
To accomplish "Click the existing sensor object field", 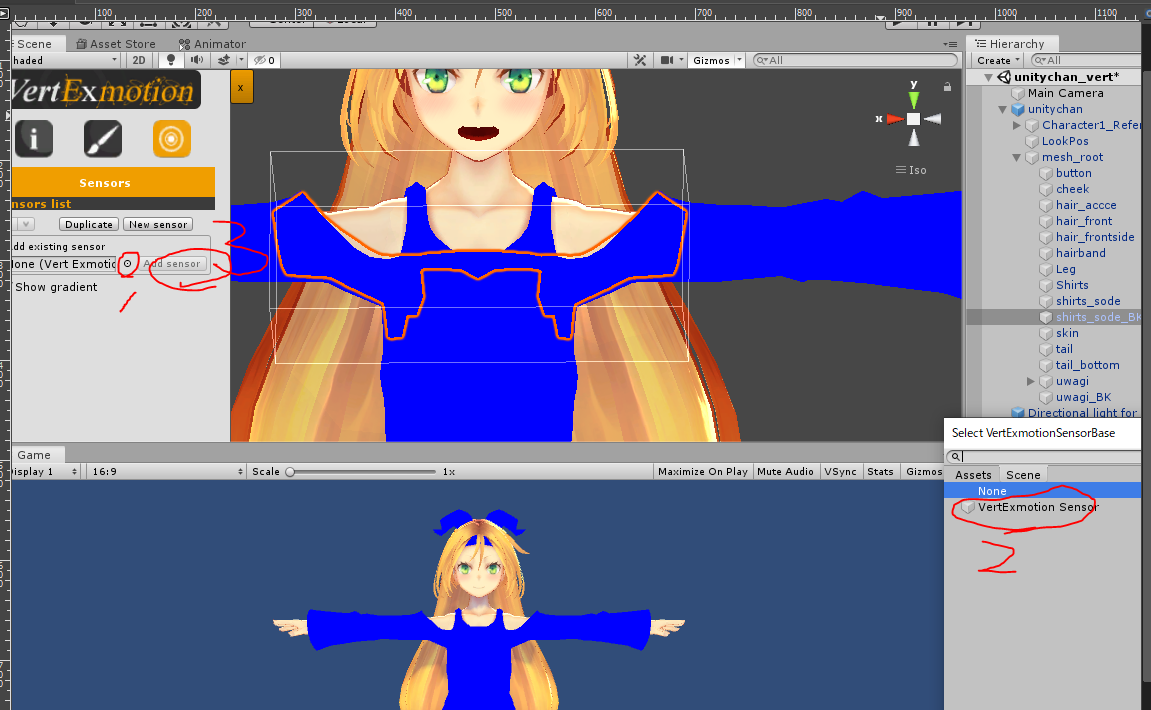I will pos(64,264).
